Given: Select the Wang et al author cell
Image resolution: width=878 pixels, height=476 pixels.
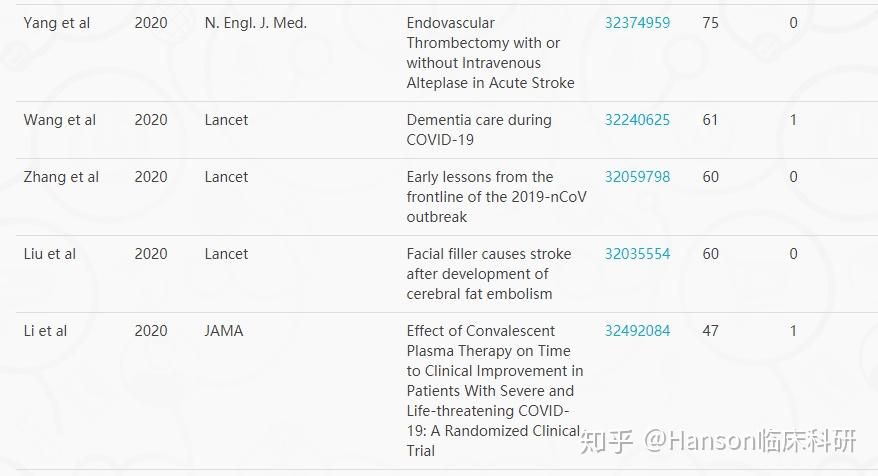Looking at the screenshot, I should point(60,120).
